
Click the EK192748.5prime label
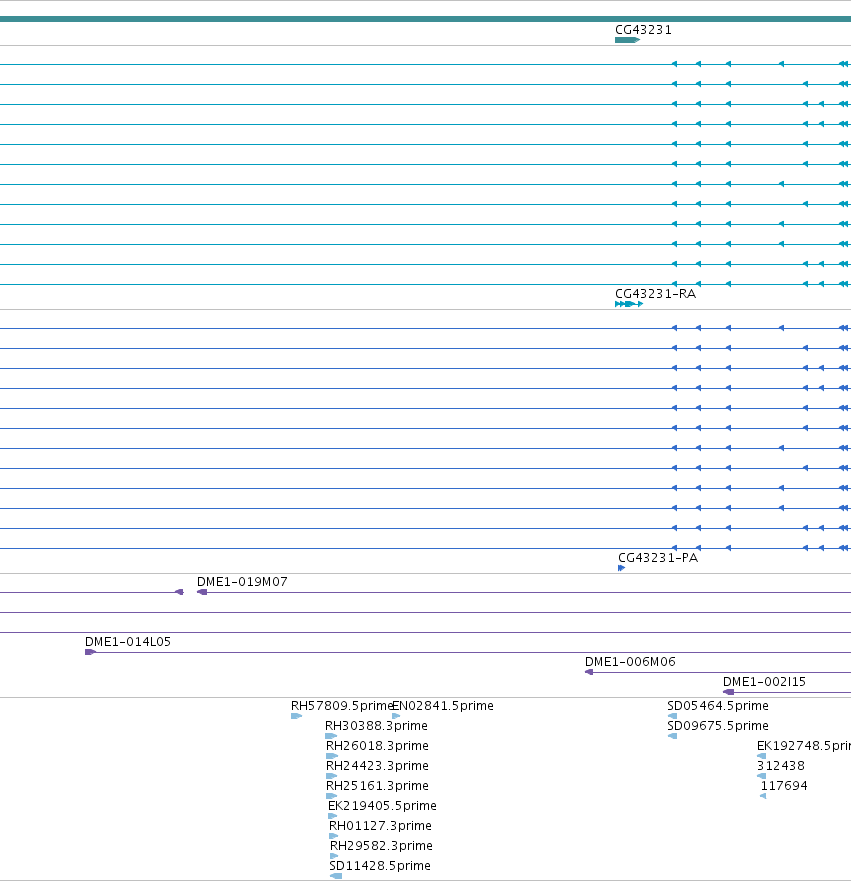(x=804, y=746)
